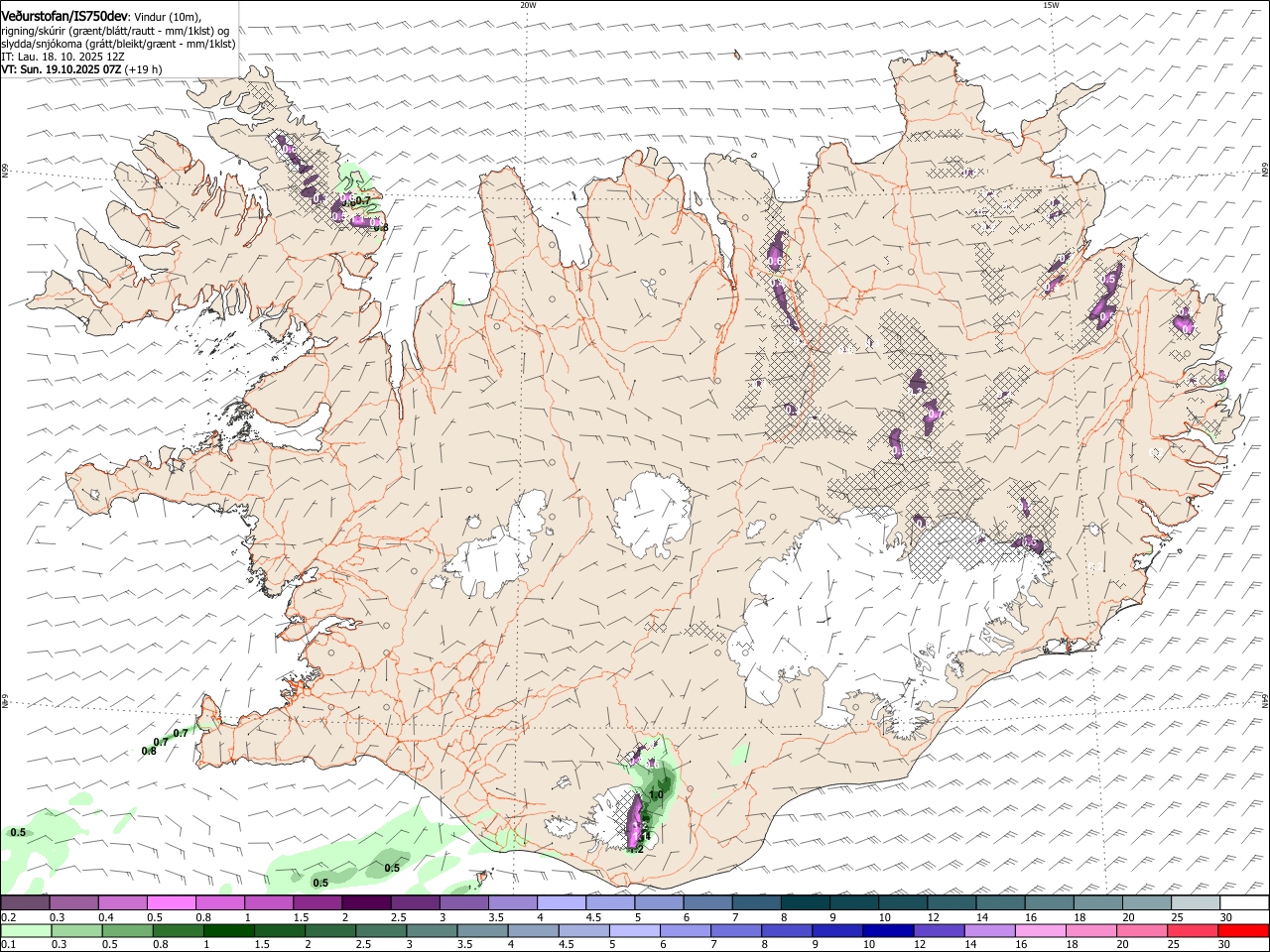Image resolution: width=1270 pixels, height=952 pixels.
Task: Click the 0.4 label in snow legend
Action: coord(106,917)
